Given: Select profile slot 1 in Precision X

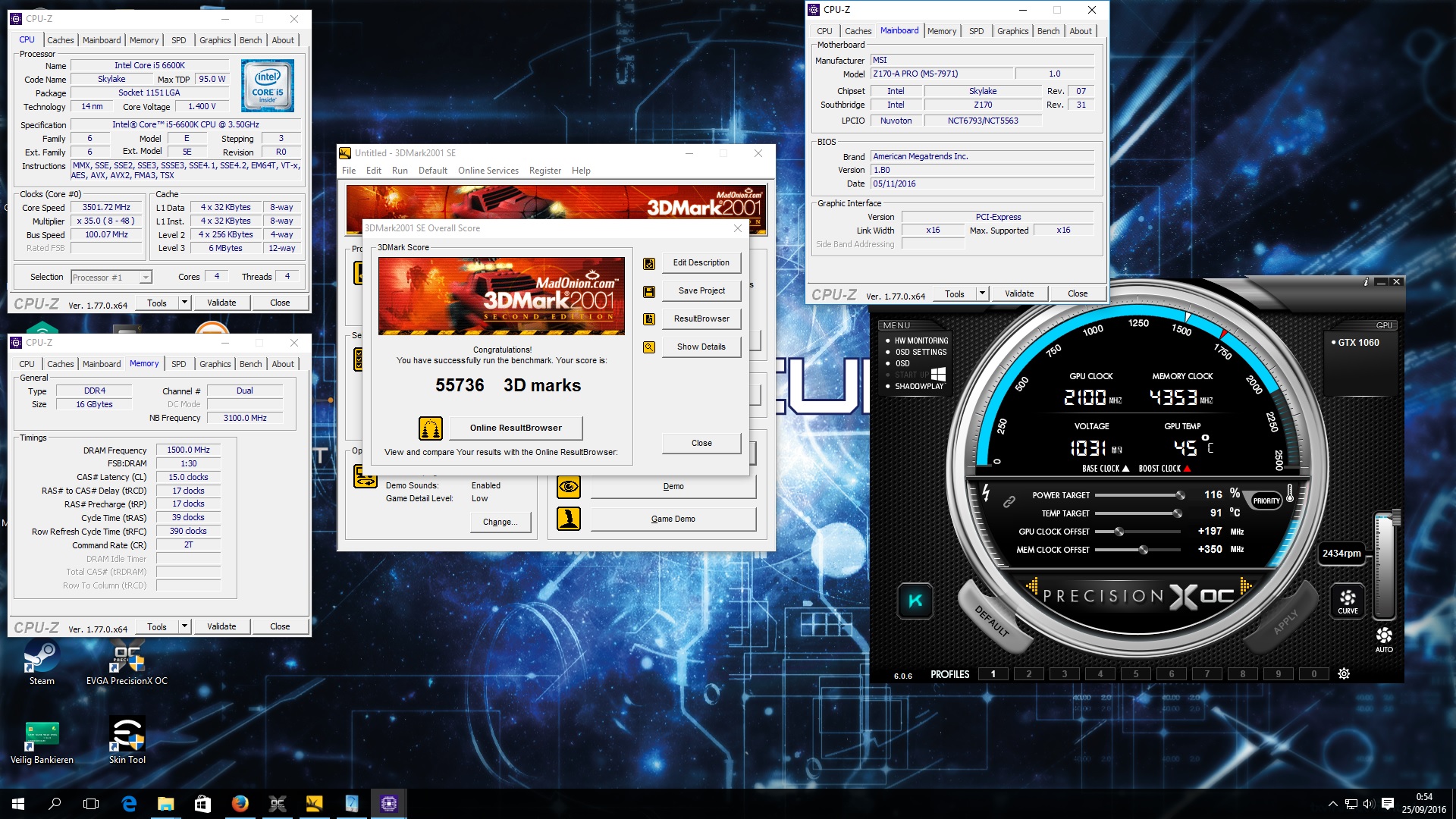Looking at the screenshot, I should 993,673.
